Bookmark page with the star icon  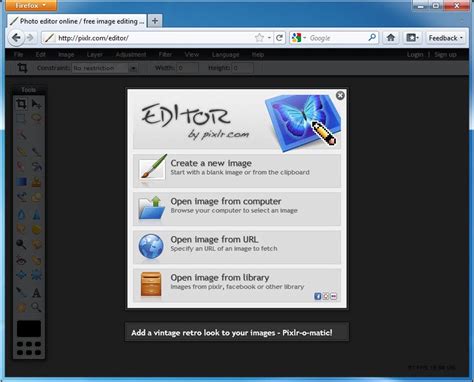click(259, 38)
